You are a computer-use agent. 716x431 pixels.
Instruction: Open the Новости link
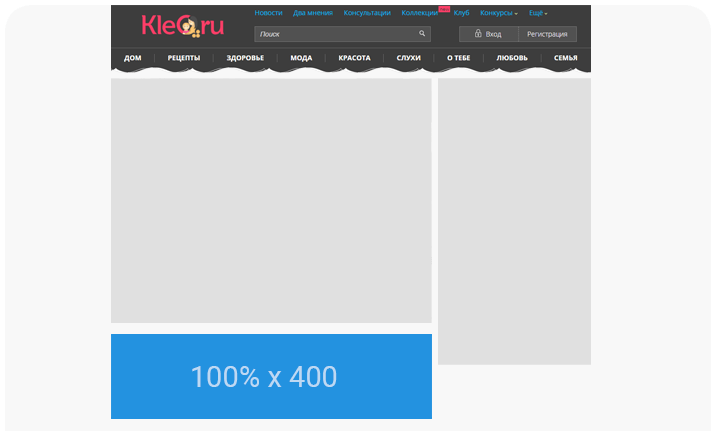click(x=268, y=13)
